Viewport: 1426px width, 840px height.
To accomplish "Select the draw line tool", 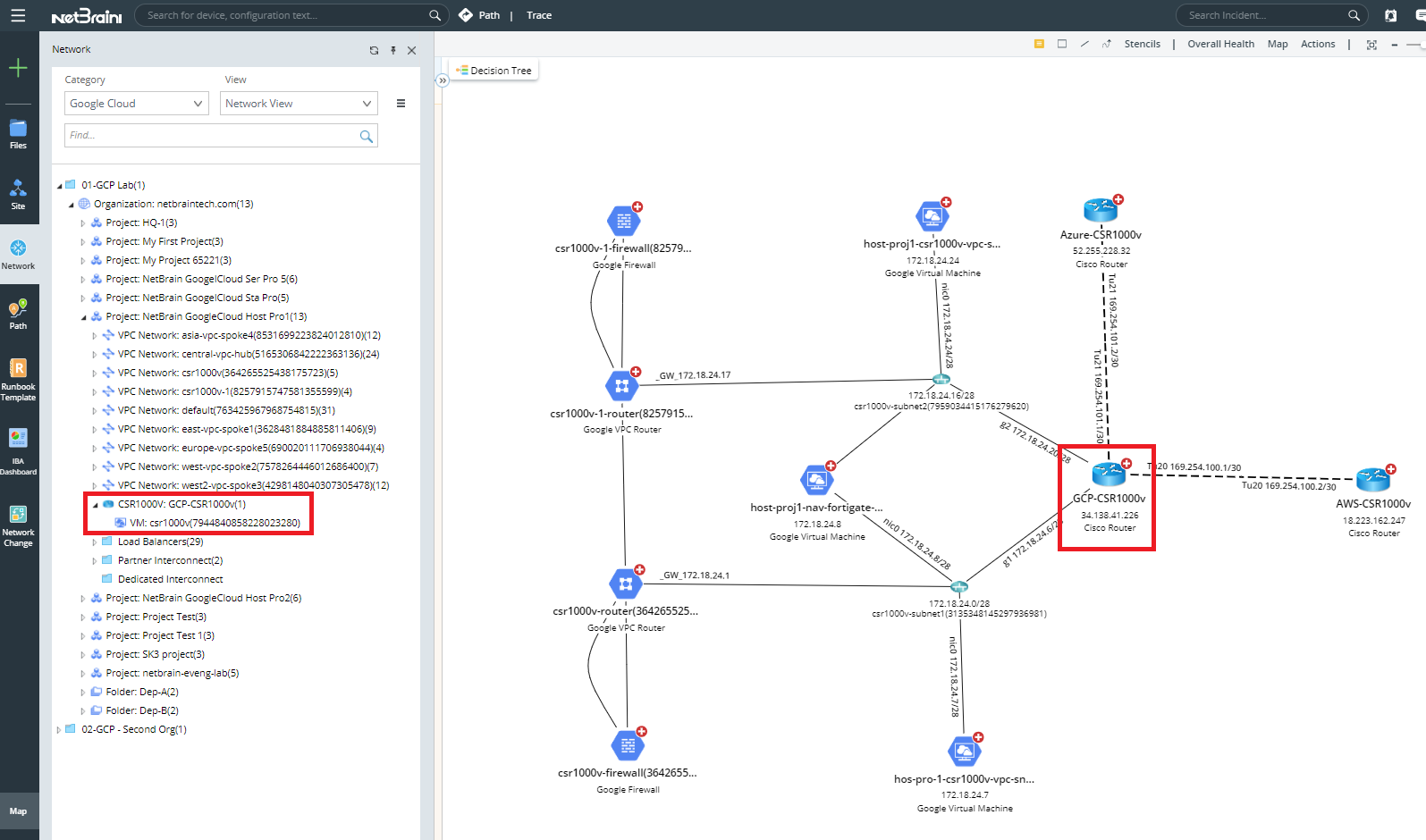I will 1084,44.
